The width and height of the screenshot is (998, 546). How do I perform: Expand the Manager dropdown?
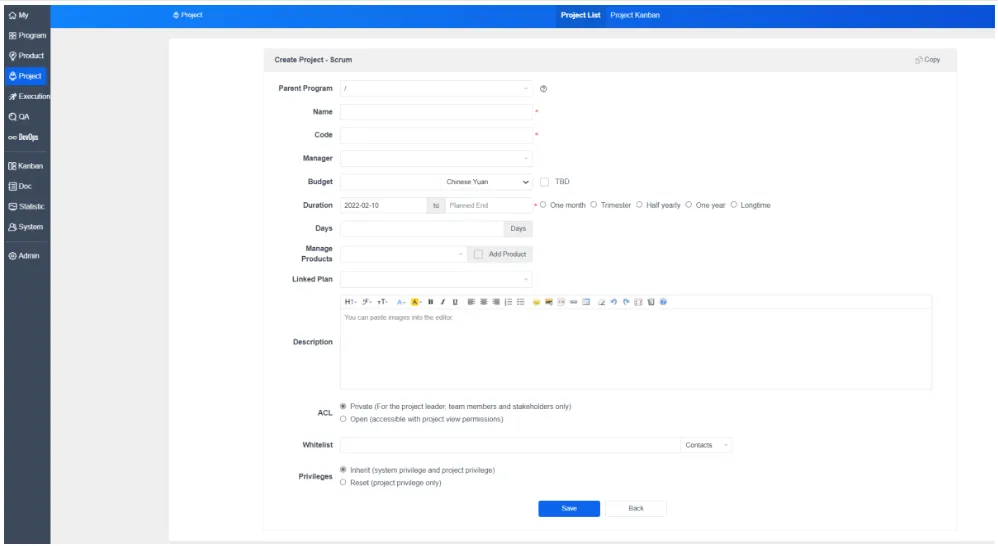pyautogui.click(x=436, y=158)
